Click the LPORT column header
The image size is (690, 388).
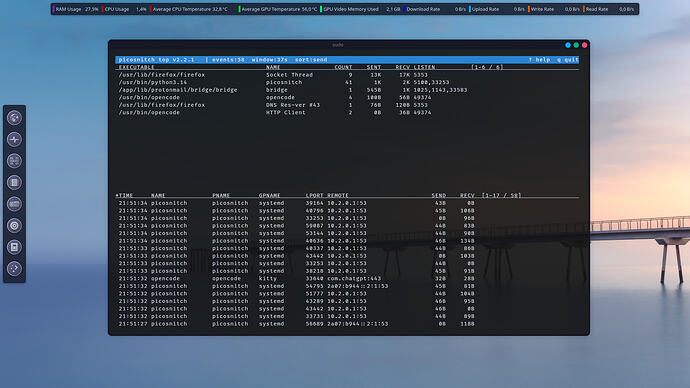pyautogui.click(x=315, y=195)
